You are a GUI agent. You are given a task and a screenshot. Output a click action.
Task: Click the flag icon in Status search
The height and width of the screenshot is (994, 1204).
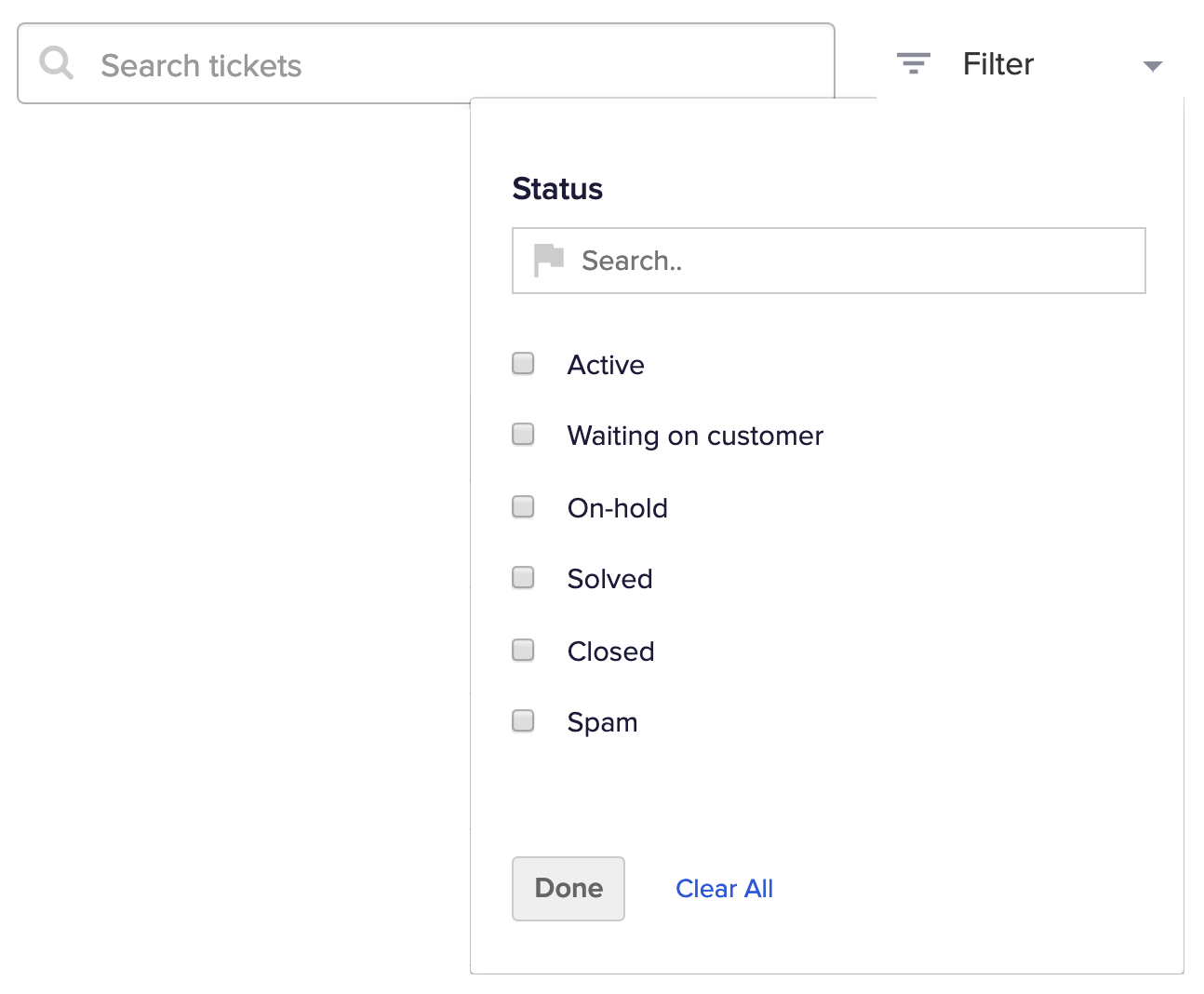[548, 260]
